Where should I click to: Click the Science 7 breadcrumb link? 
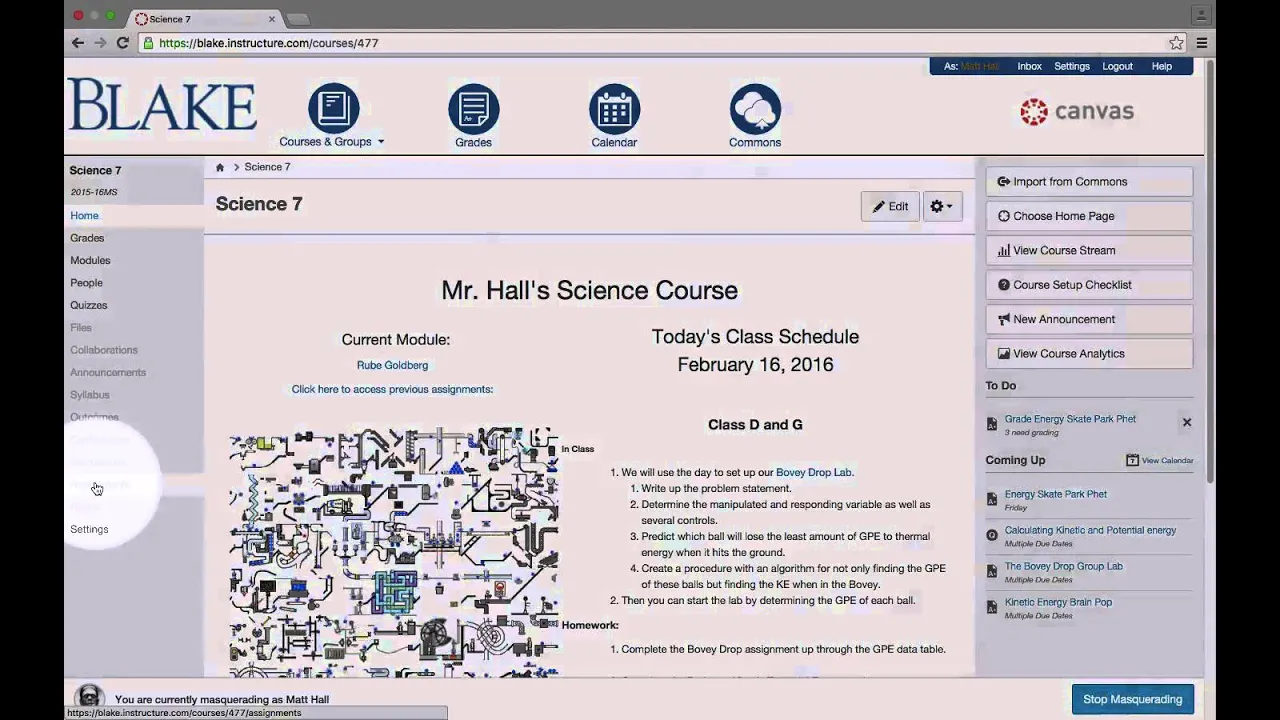267,167
